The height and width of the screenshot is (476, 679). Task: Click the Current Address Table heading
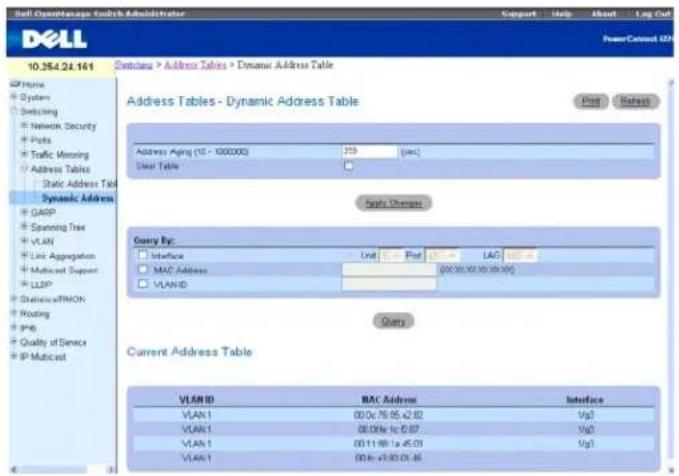189,352
